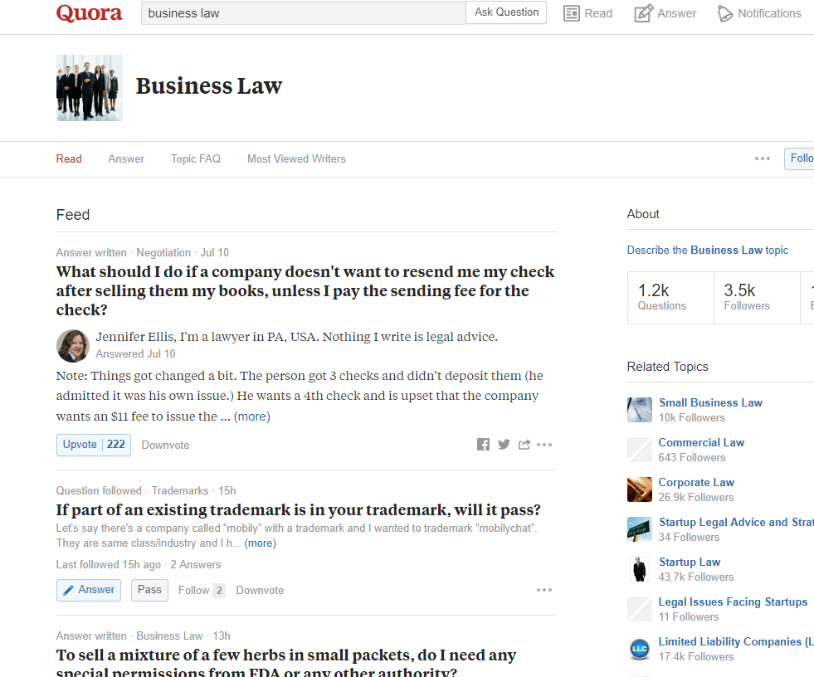The width and height of the screenshot is (814, 677).
Task: Click the Ask Question button
Action: point(506,12)
